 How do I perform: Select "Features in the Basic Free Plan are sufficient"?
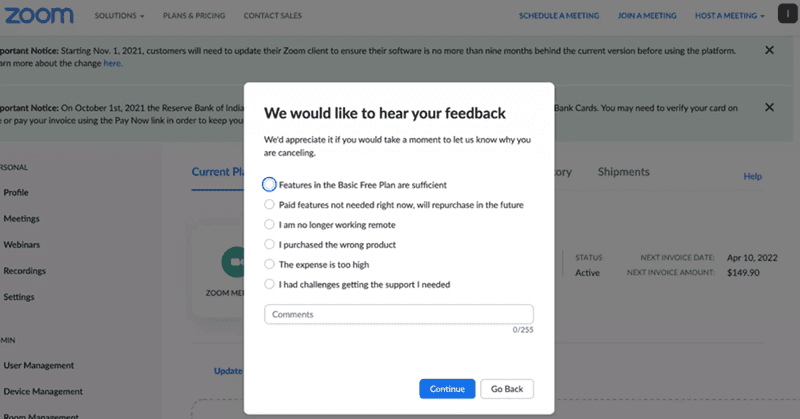270,185
